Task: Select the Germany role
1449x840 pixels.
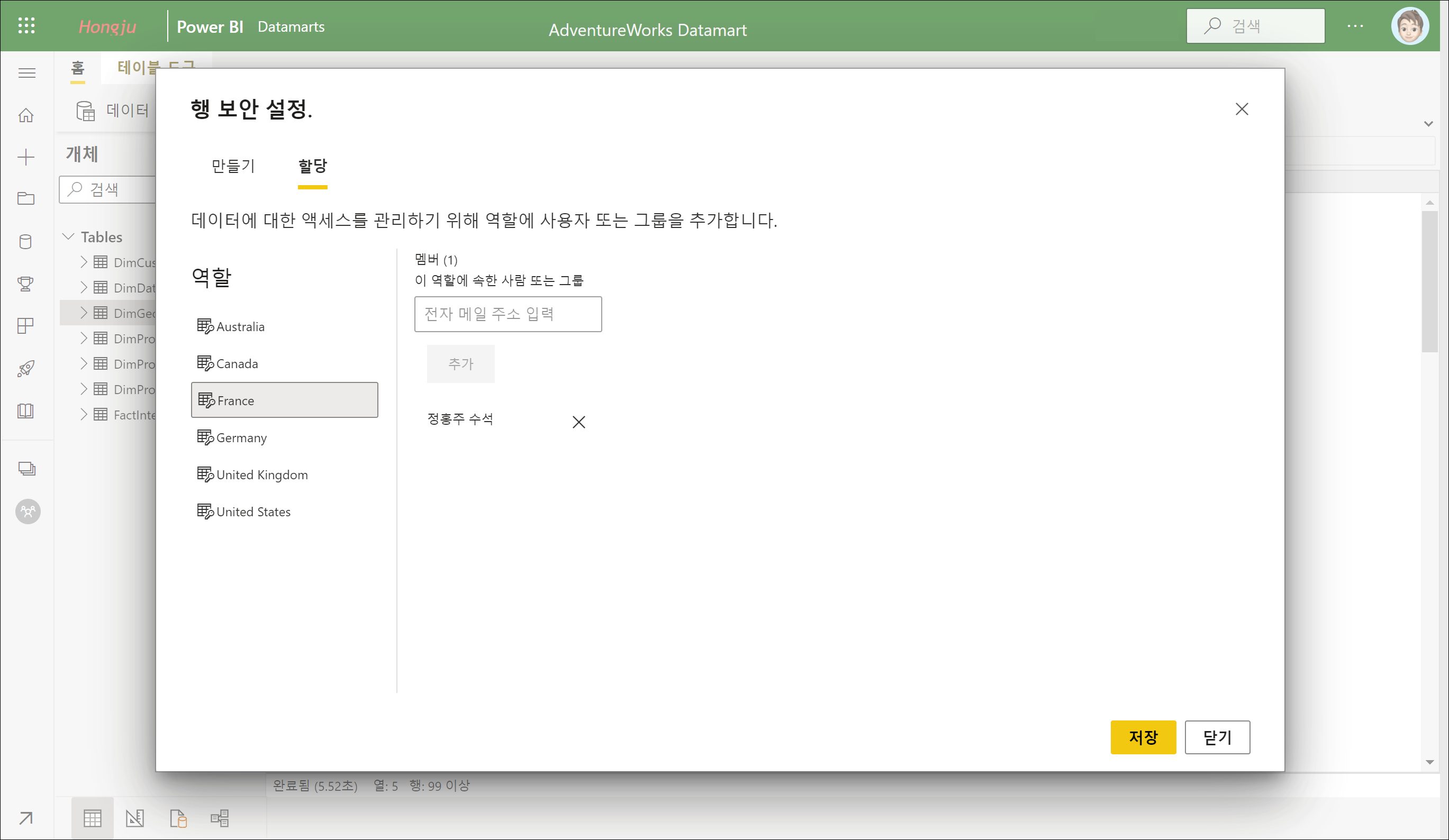Action: pos(241,438)
